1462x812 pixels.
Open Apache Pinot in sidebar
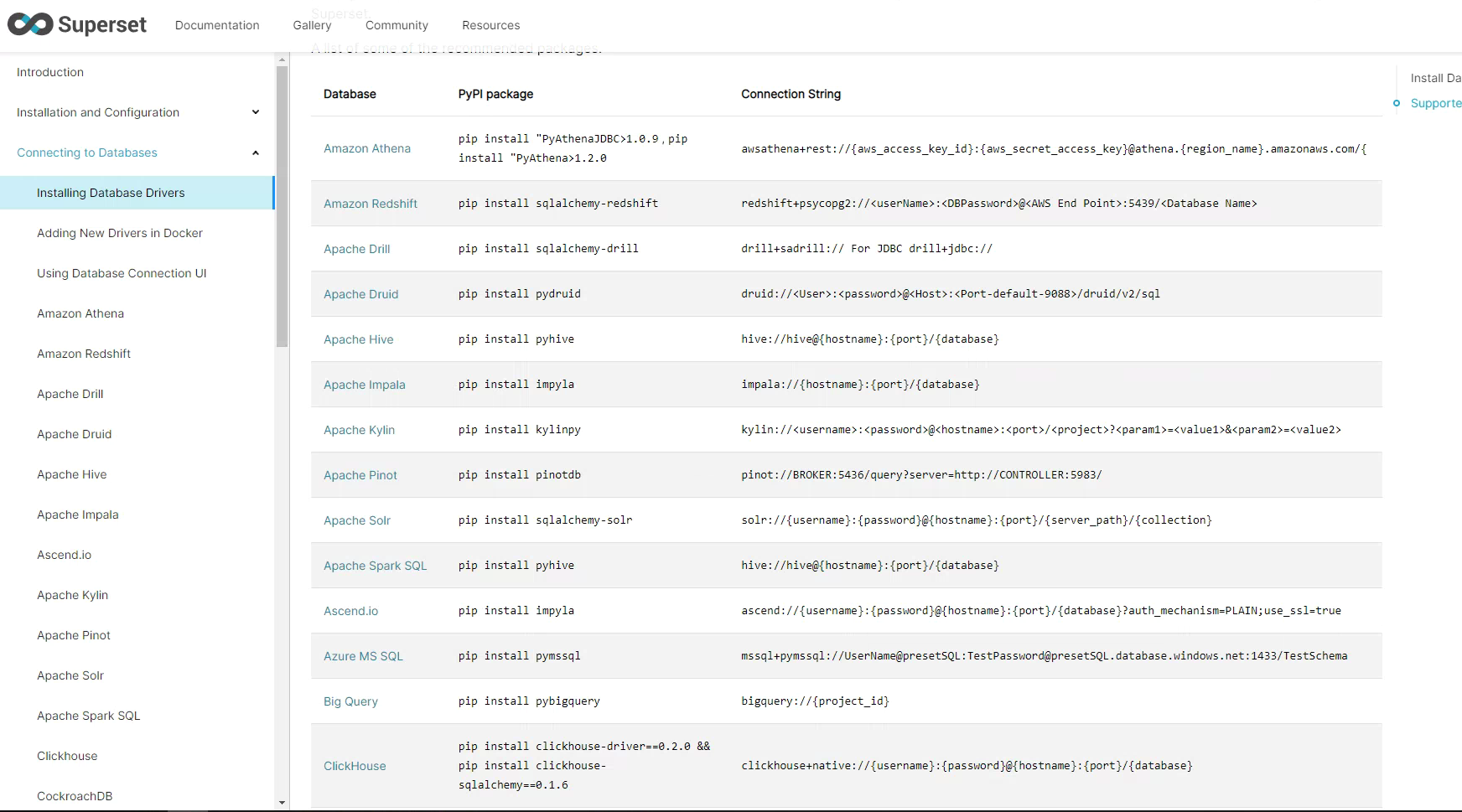74,635
